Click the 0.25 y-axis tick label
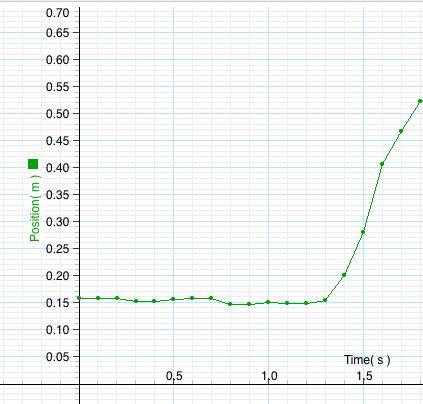Image resolution: width=423 pixels, height=404 pixels. coord(57,248)
